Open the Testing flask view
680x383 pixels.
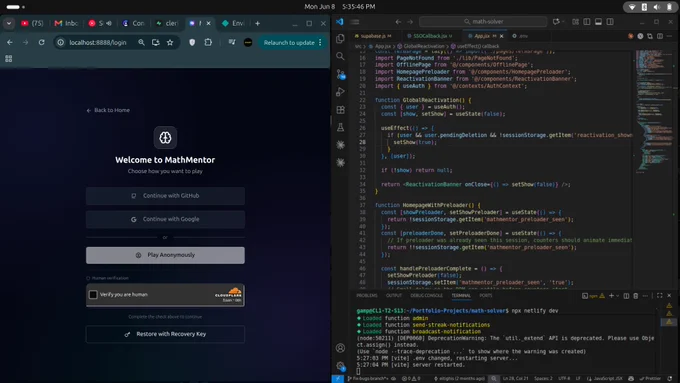pos(340,127)
